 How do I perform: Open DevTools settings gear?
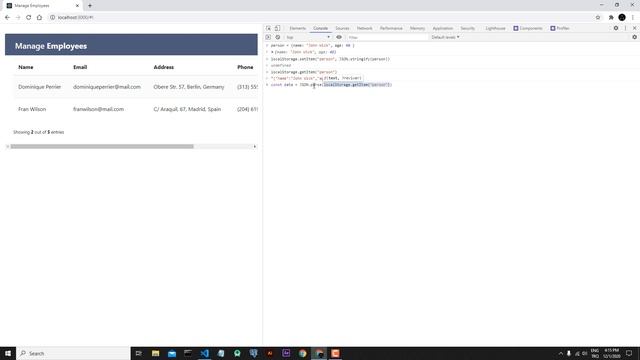pos(616,28)
